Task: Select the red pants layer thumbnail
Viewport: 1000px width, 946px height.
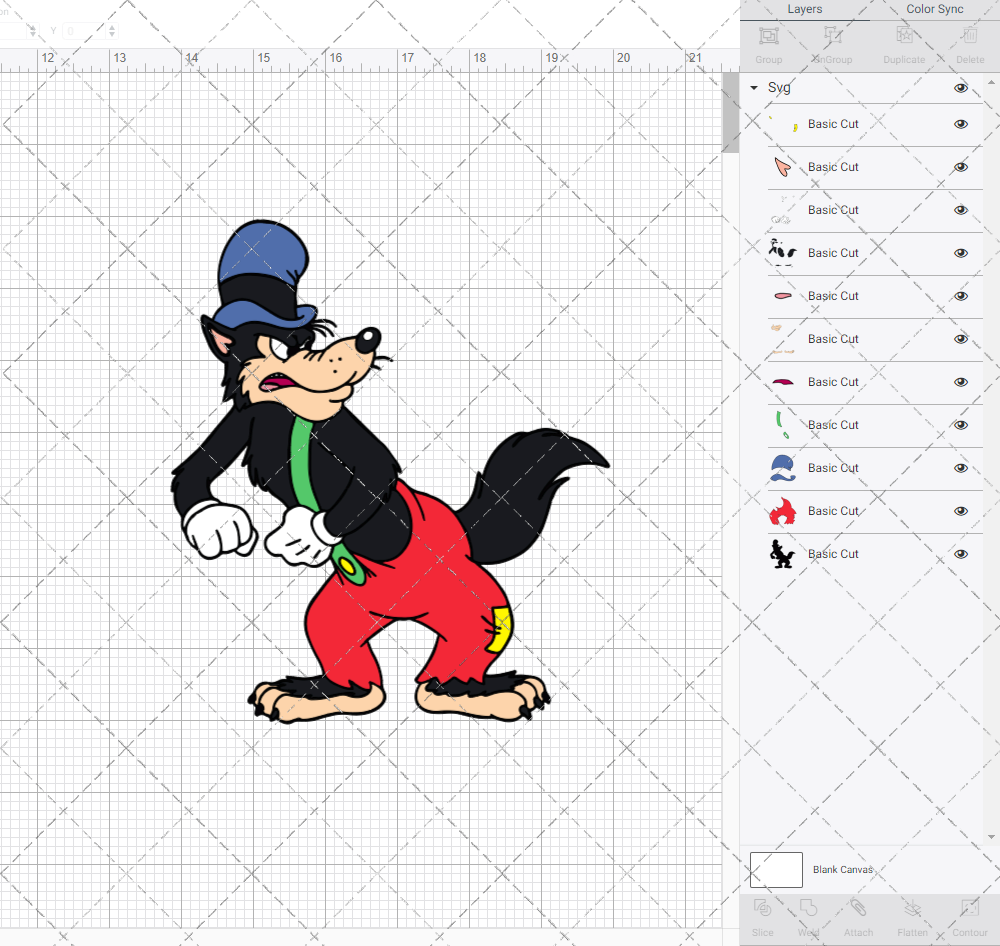Action: pos(783,511)
